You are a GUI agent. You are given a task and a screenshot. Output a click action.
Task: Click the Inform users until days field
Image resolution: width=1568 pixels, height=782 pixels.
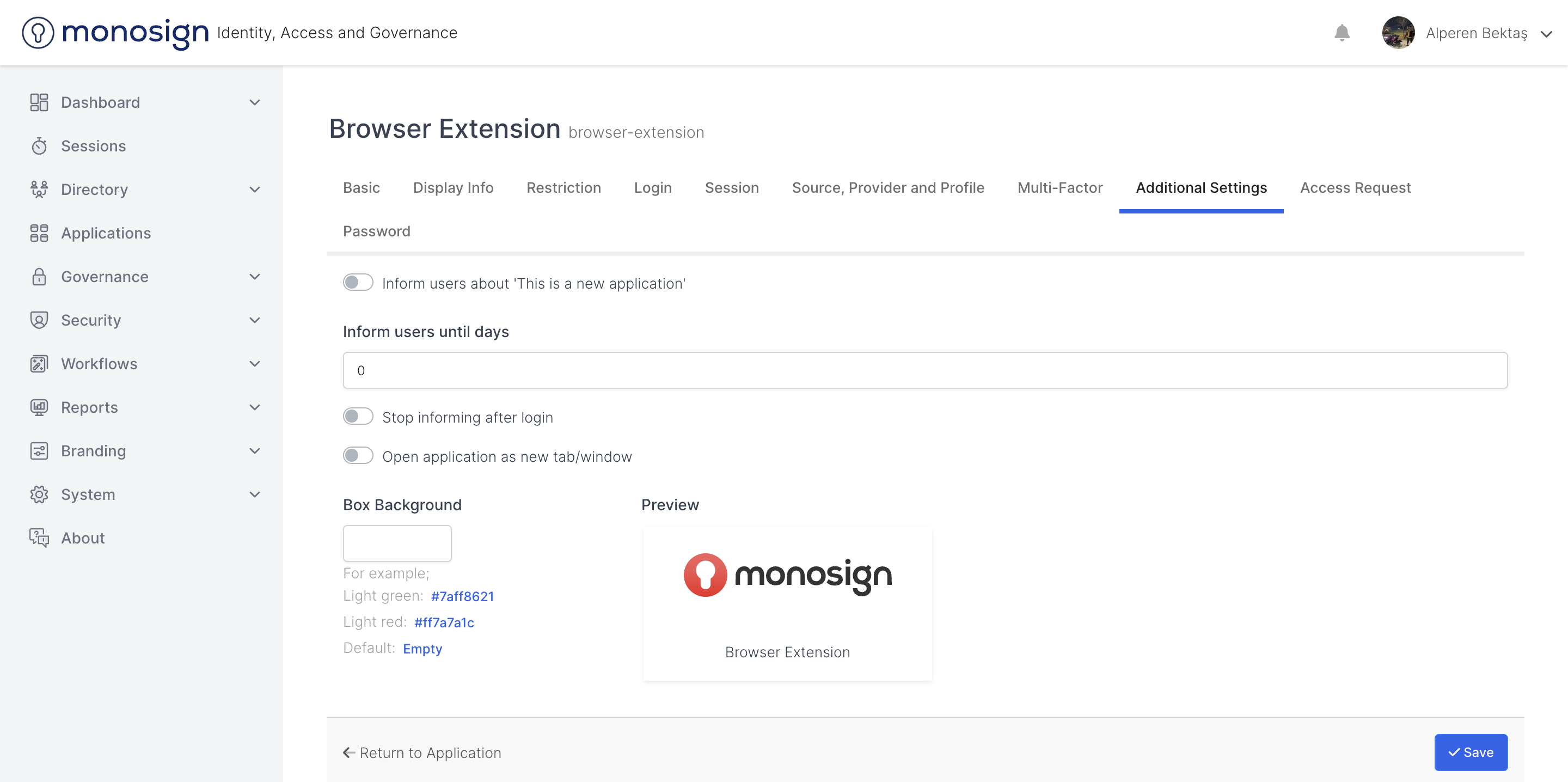coord(924,370)
